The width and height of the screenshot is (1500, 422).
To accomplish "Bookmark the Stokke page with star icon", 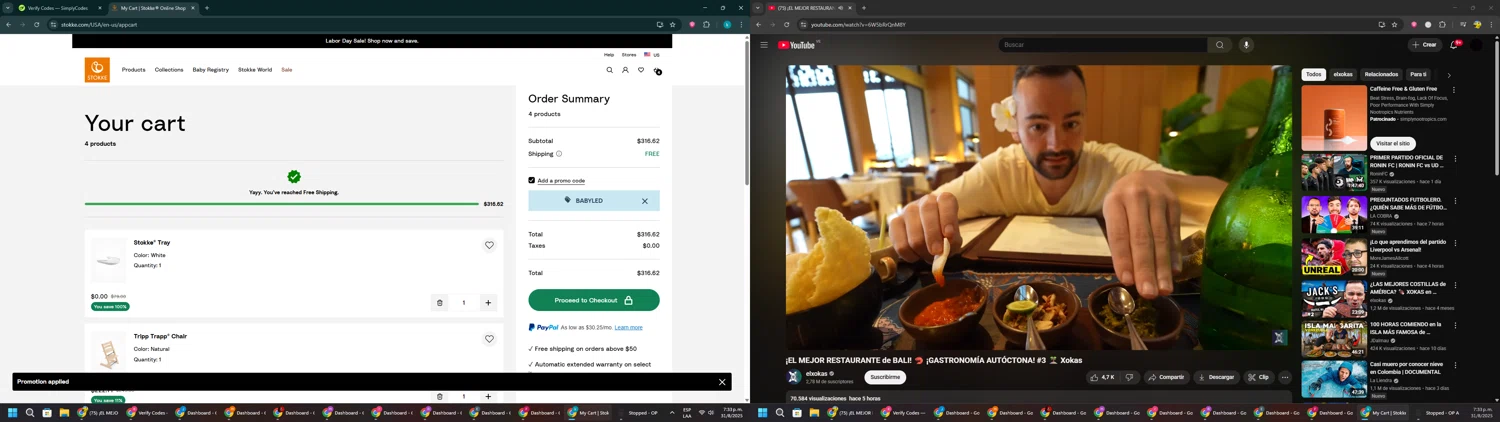I will pyautogui.click(x=673, y=24).
